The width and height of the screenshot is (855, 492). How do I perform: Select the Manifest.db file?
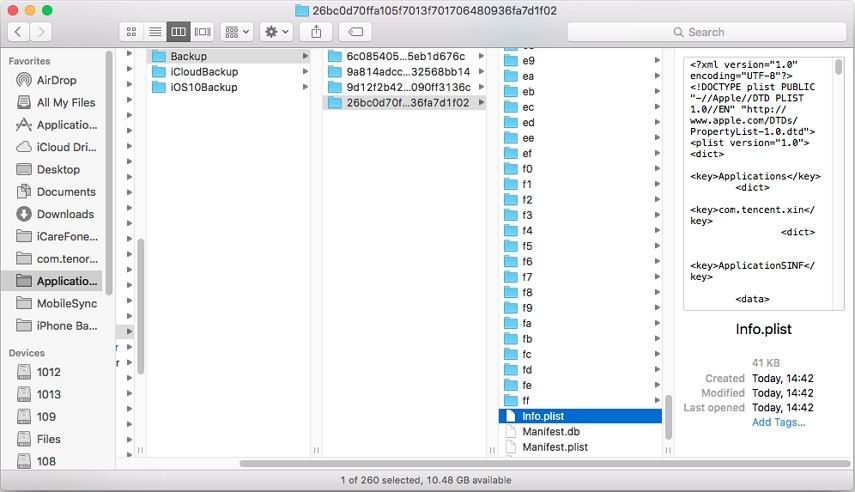580,431
